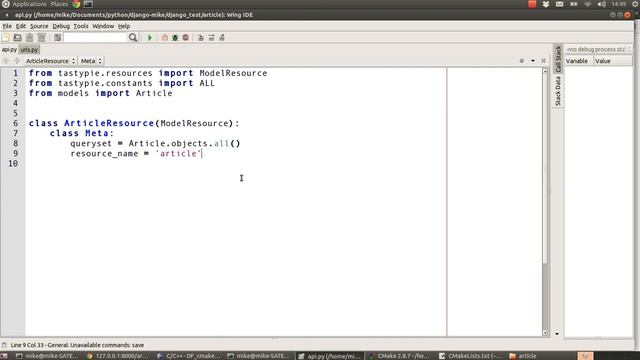The height and width of the screenshot is (360, 640).
Task: Click scrollbar up arrow in editor
Action: coord(545,71)
